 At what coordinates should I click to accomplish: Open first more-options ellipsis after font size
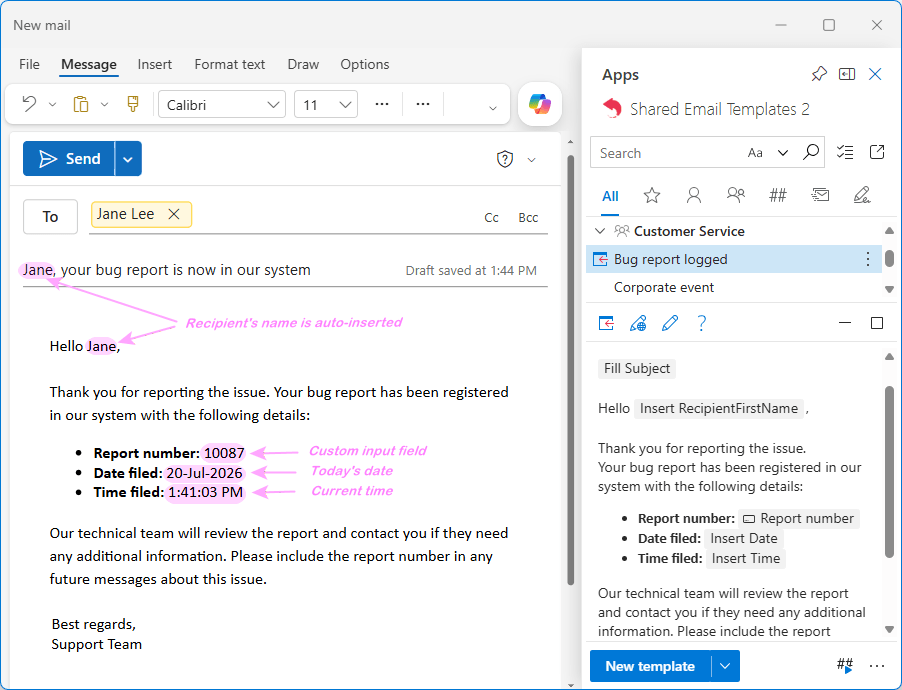click(382, 104)
